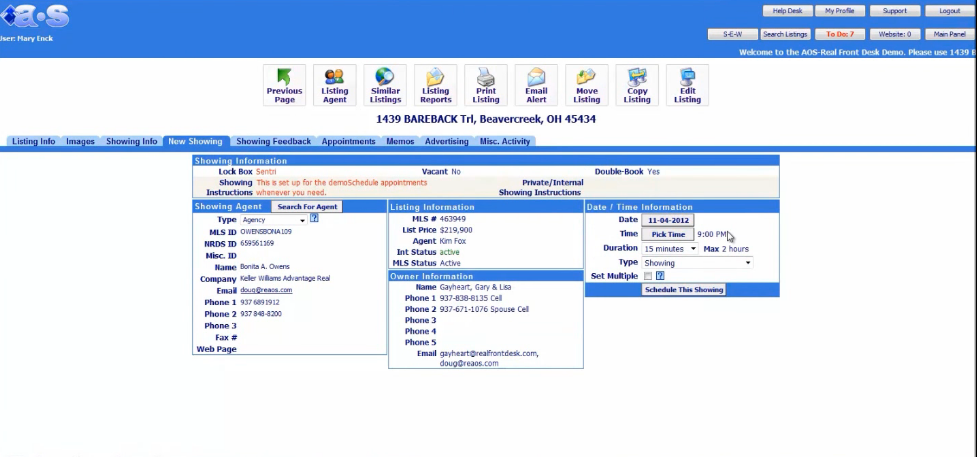The height and width of the screenshot is (457, 977).
Task: Click the Pick Time button
Action: point(668,234)
